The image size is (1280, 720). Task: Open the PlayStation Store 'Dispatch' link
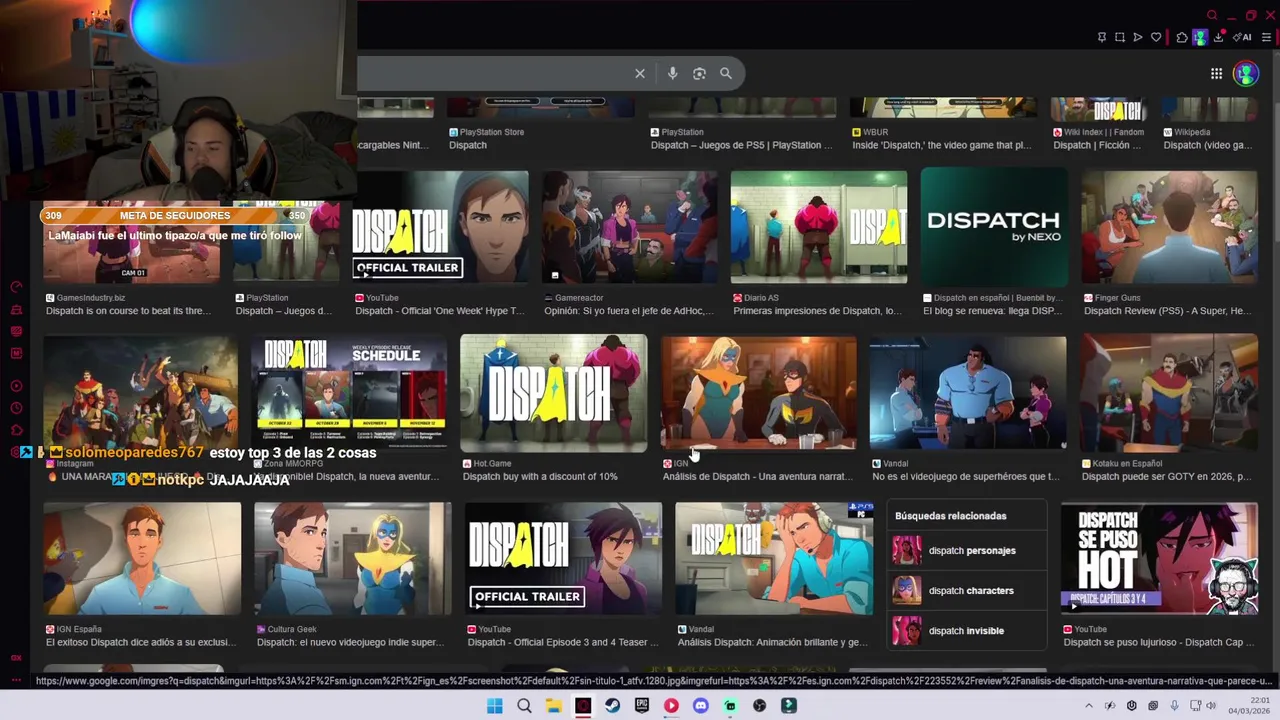pyautogui.click(x=468, y=145)
